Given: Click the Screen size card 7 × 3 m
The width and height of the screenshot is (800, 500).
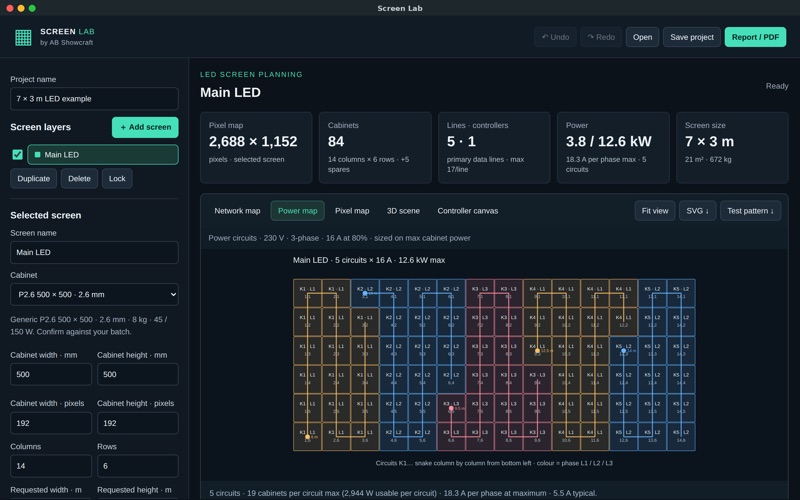Looking at the screenshot, I should tap(732, 147).
